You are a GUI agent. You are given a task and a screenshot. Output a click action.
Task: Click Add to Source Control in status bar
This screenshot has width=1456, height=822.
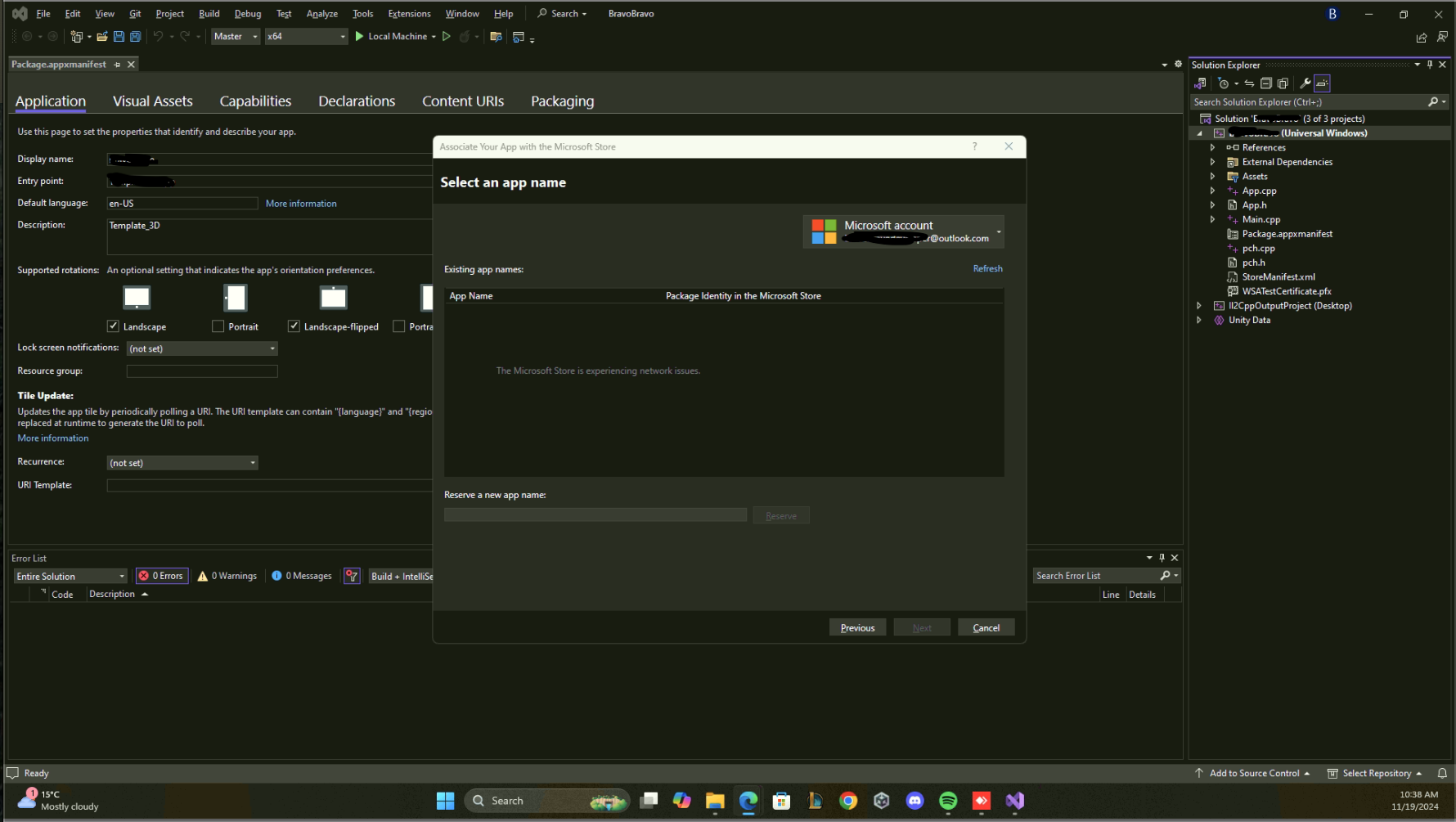point(1252,773)
